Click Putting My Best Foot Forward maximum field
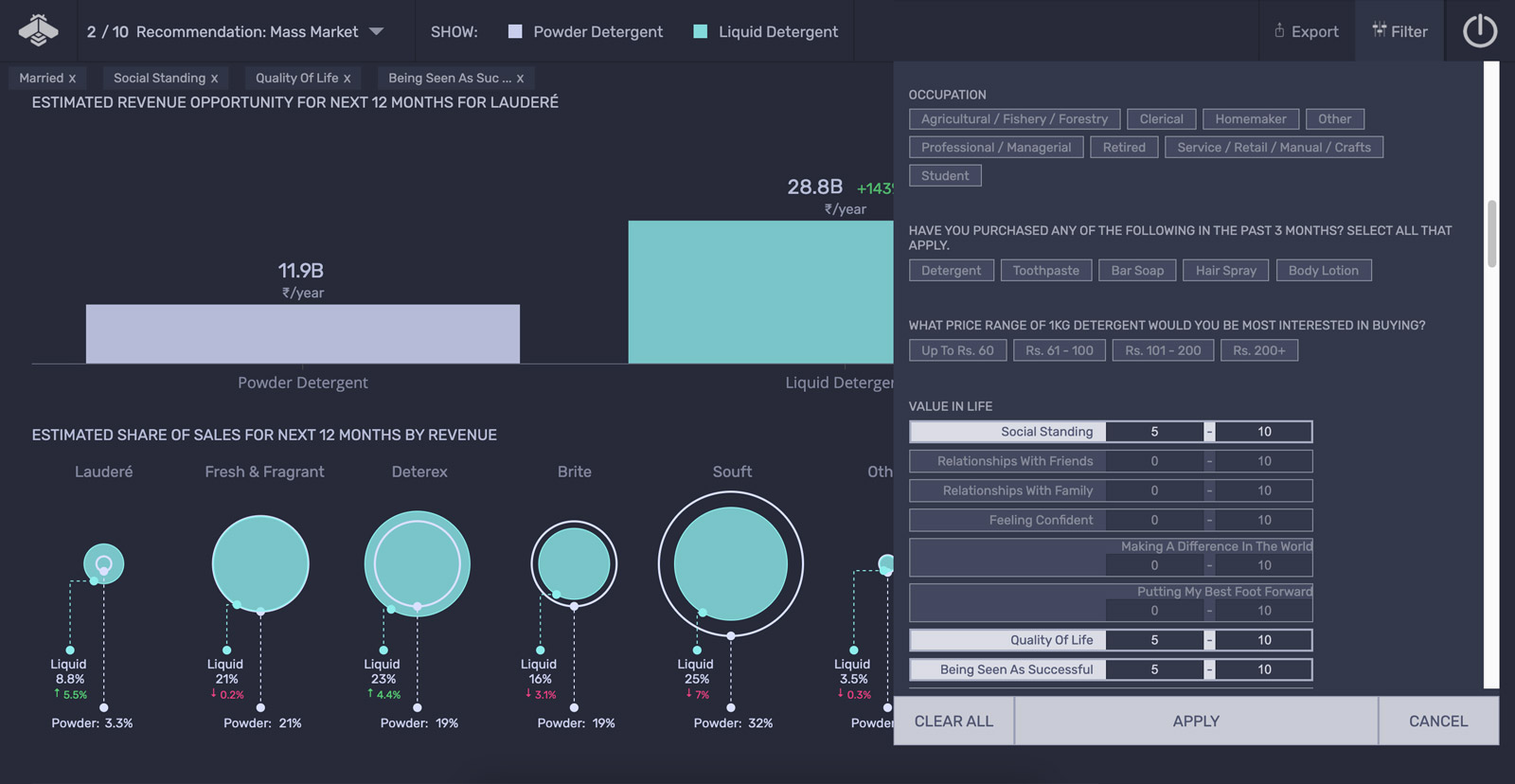Image resolution: width=1515 pixels, height=784 pixels. (x=1264, y=611)
